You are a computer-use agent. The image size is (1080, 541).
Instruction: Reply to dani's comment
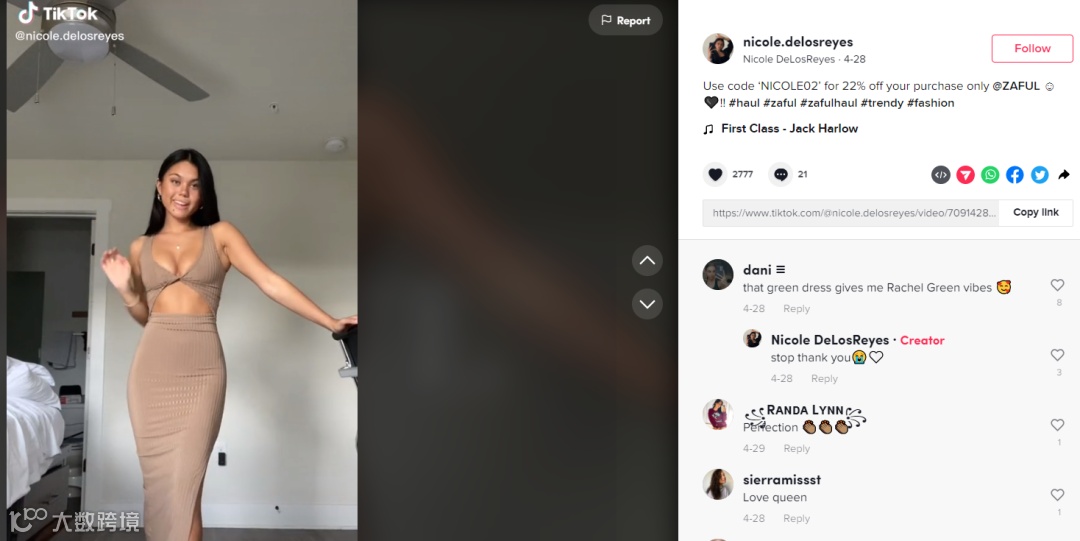coord(796,309)
